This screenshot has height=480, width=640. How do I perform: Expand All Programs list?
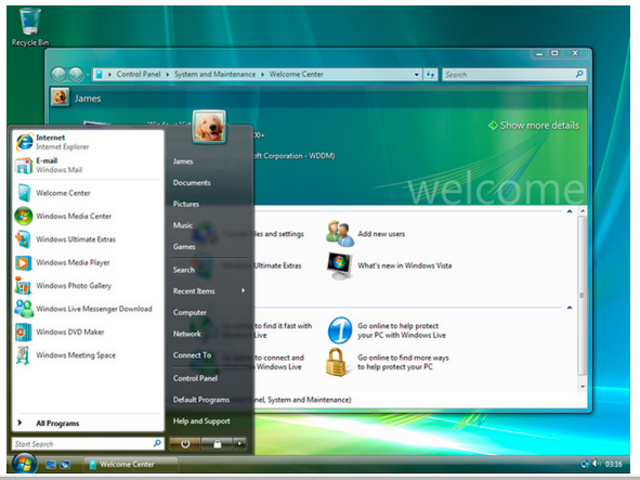coord(87,423)
